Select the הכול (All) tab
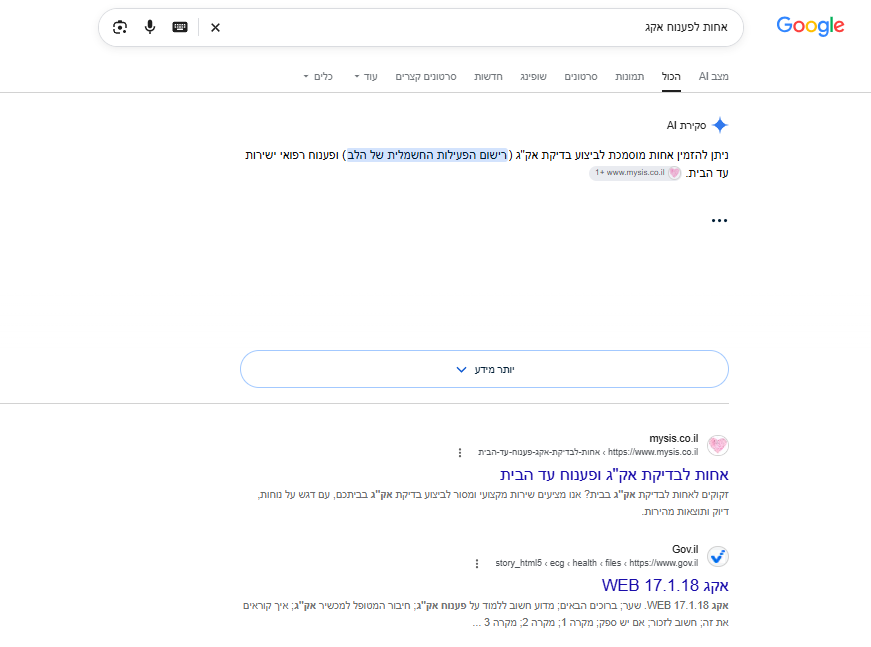 (671, 77)
